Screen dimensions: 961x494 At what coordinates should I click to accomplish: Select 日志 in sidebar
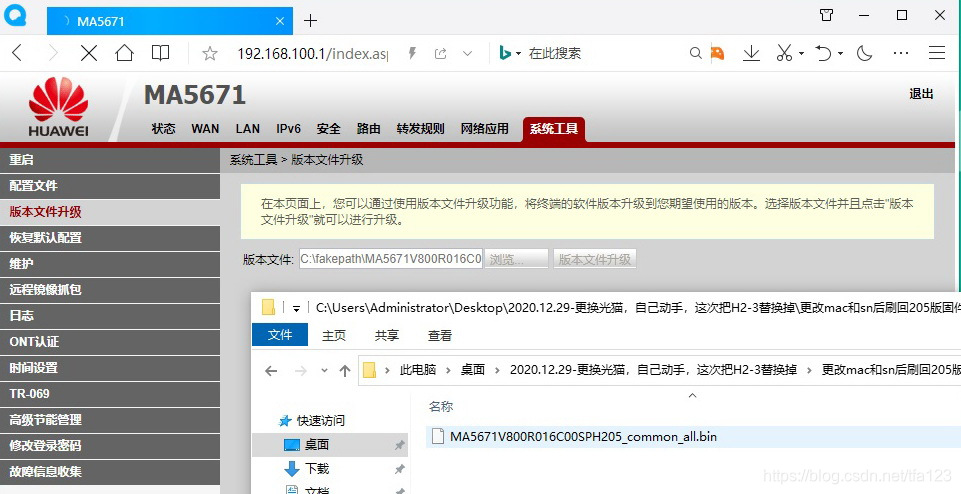(x=110, y=316)
